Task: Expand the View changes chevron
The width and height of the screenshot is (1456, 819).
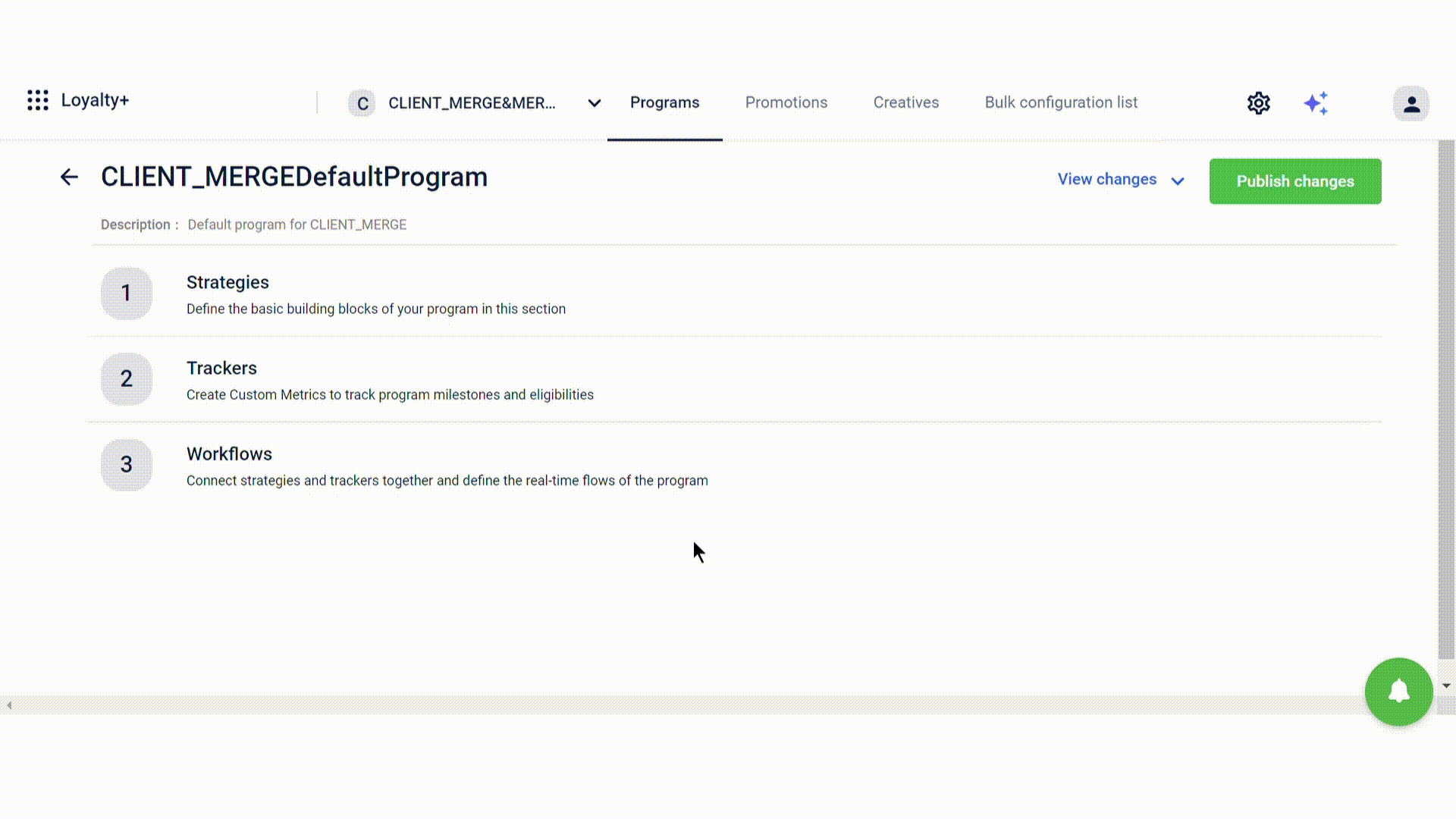Action: click(x=1178, y=180)
